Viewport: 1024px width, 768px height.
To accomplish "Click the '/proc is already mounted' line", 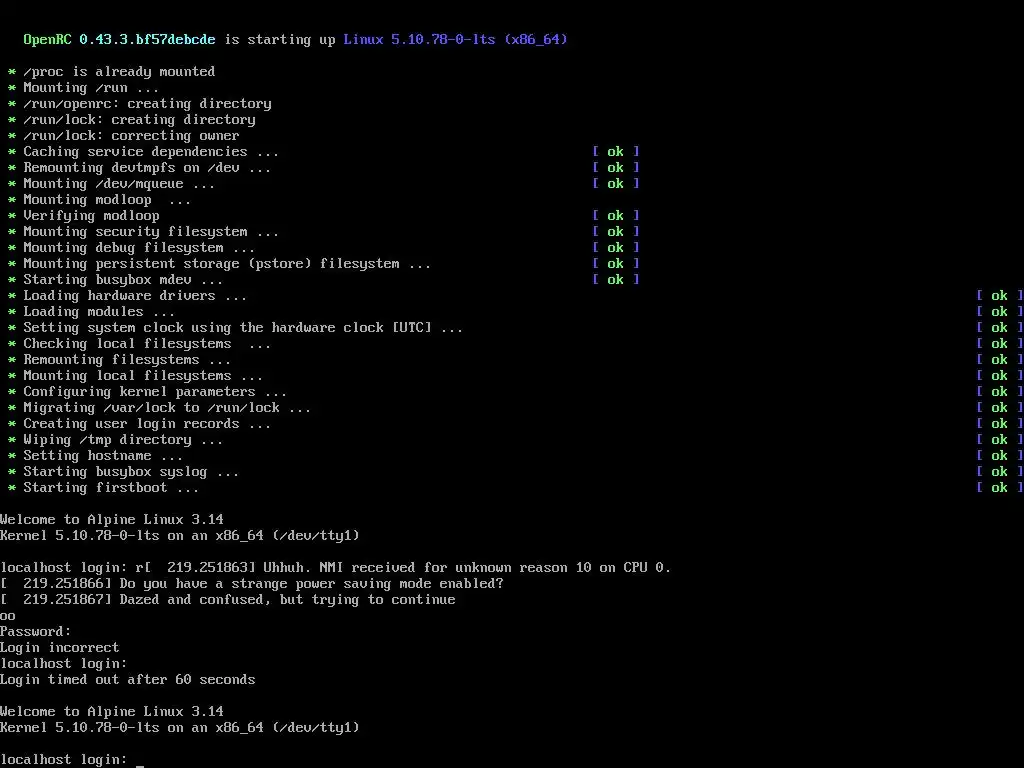I will click(x=119, y=71).
